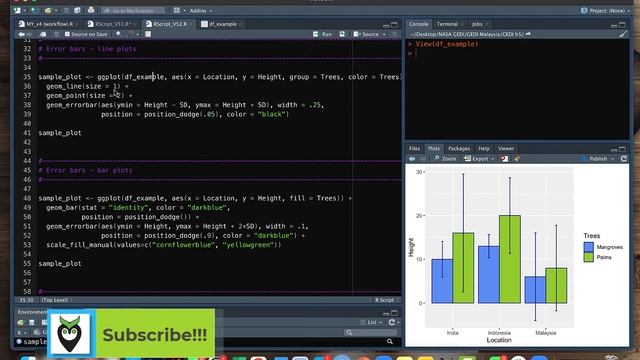The image size is (640, 360).
Task: Maximize the Plots pane
Action: (x=622, y=149)
